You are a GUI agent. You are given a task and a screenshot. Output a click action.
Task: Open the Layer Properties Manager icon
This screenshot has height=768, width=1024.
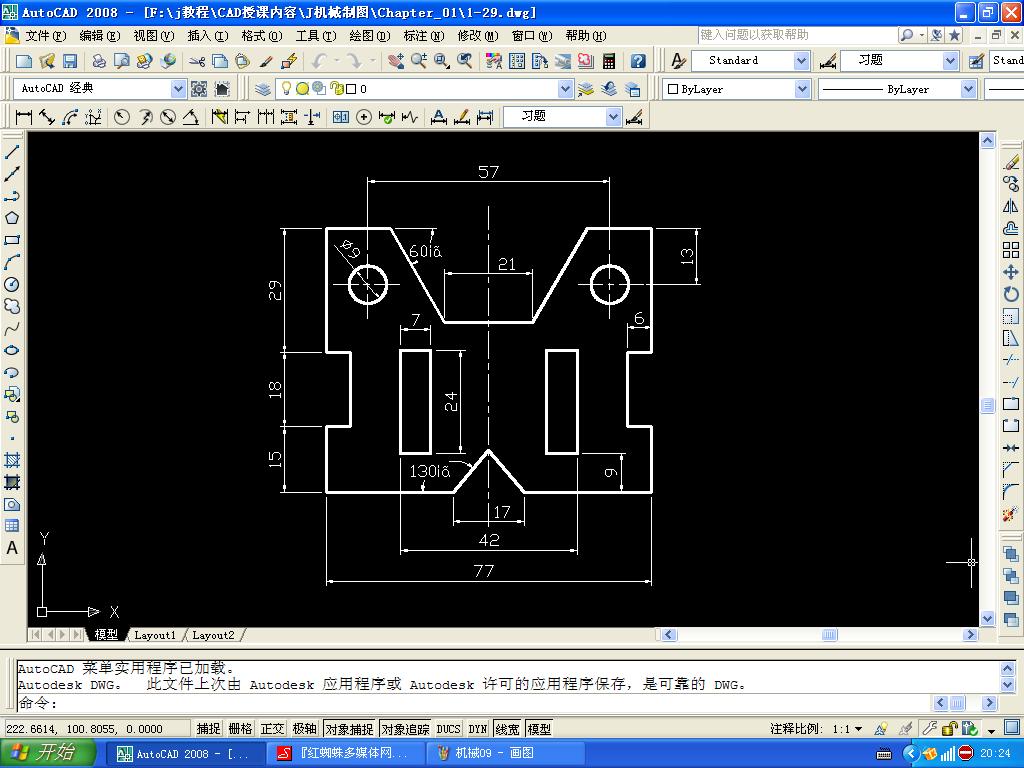click(263, 89)
